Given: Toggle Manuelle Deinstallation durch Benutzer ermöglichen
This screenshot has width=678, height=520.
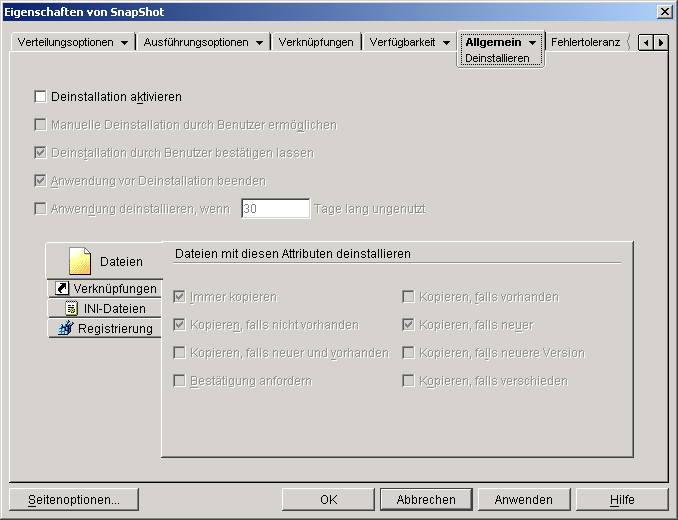Looking at the screenshot, I should click(x=40, y=124).
